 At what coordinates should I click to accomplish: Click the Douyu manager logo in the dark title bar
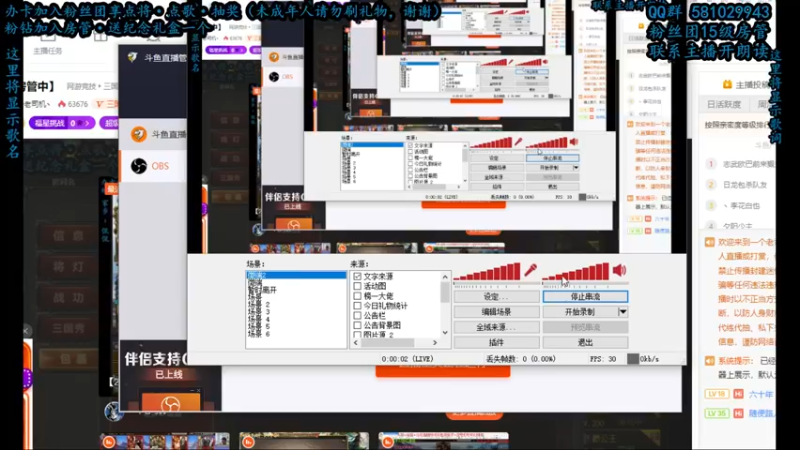point(133,57)
